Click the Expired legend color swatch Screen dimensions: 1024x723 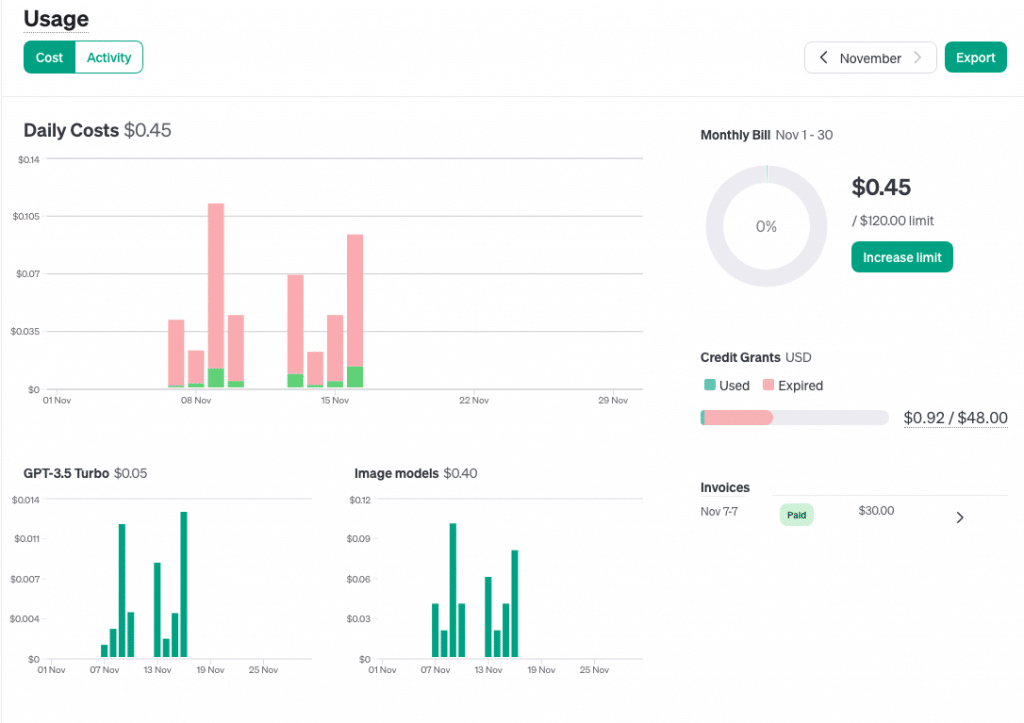(768, 385)
